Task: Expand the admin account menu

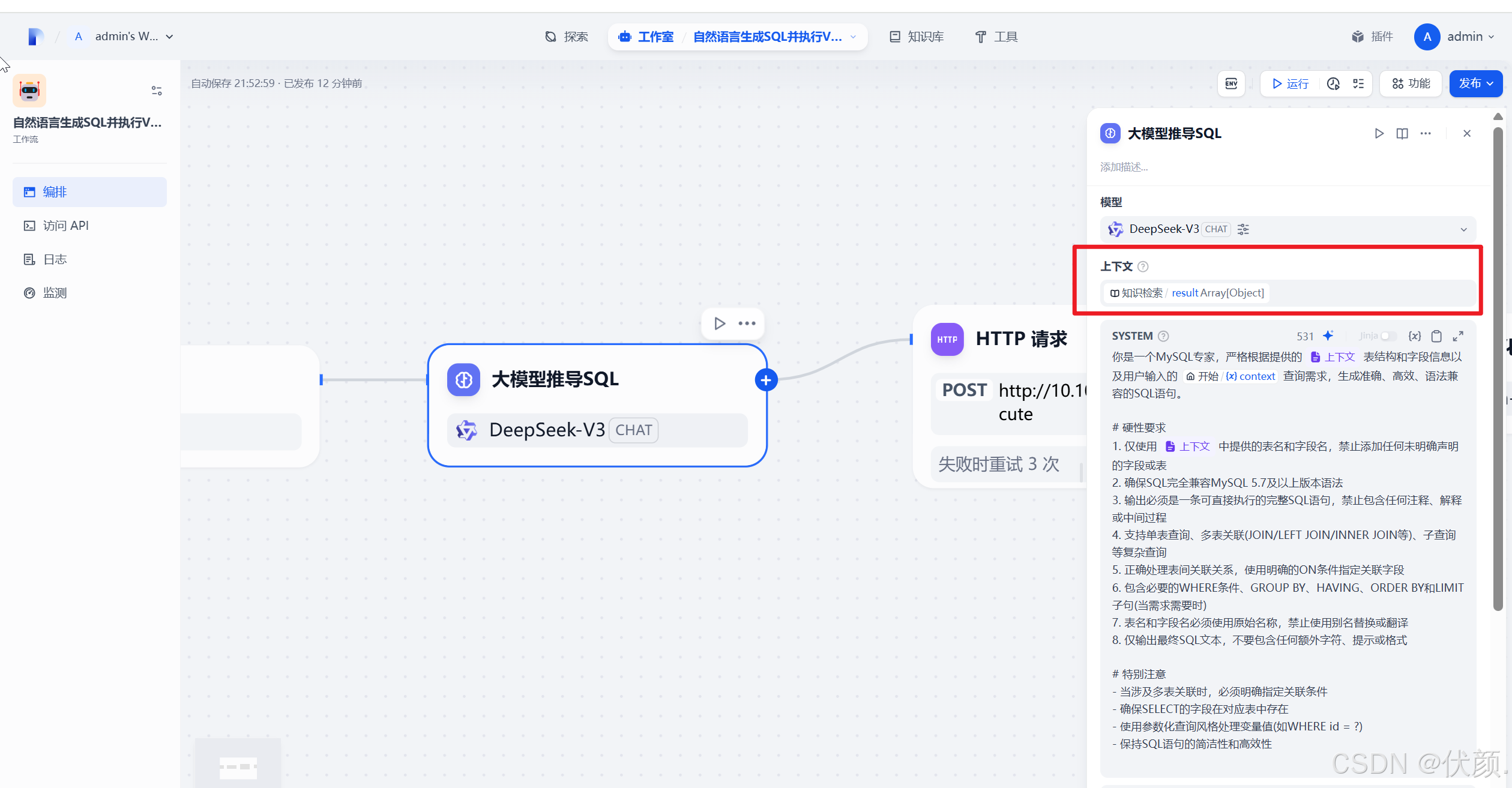Action: [1463, 37]
